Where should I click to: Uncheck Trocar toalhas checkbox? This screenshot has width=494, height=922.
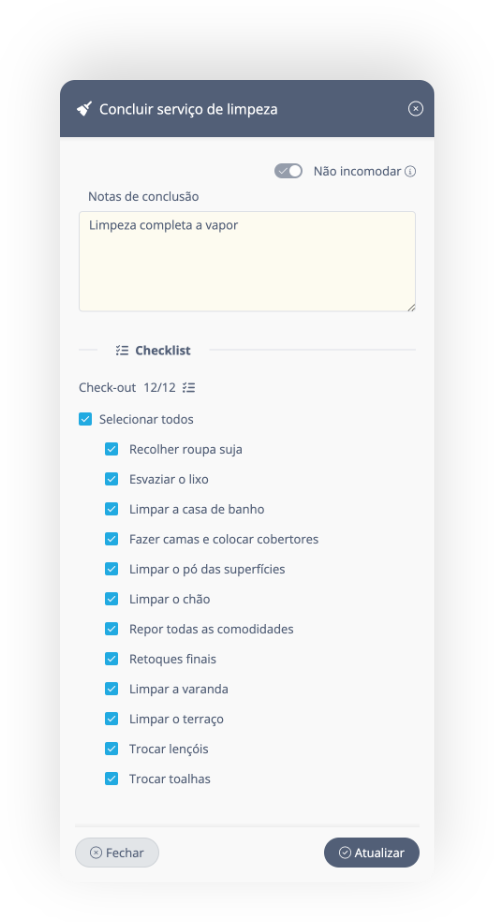(x=111, y=779)
